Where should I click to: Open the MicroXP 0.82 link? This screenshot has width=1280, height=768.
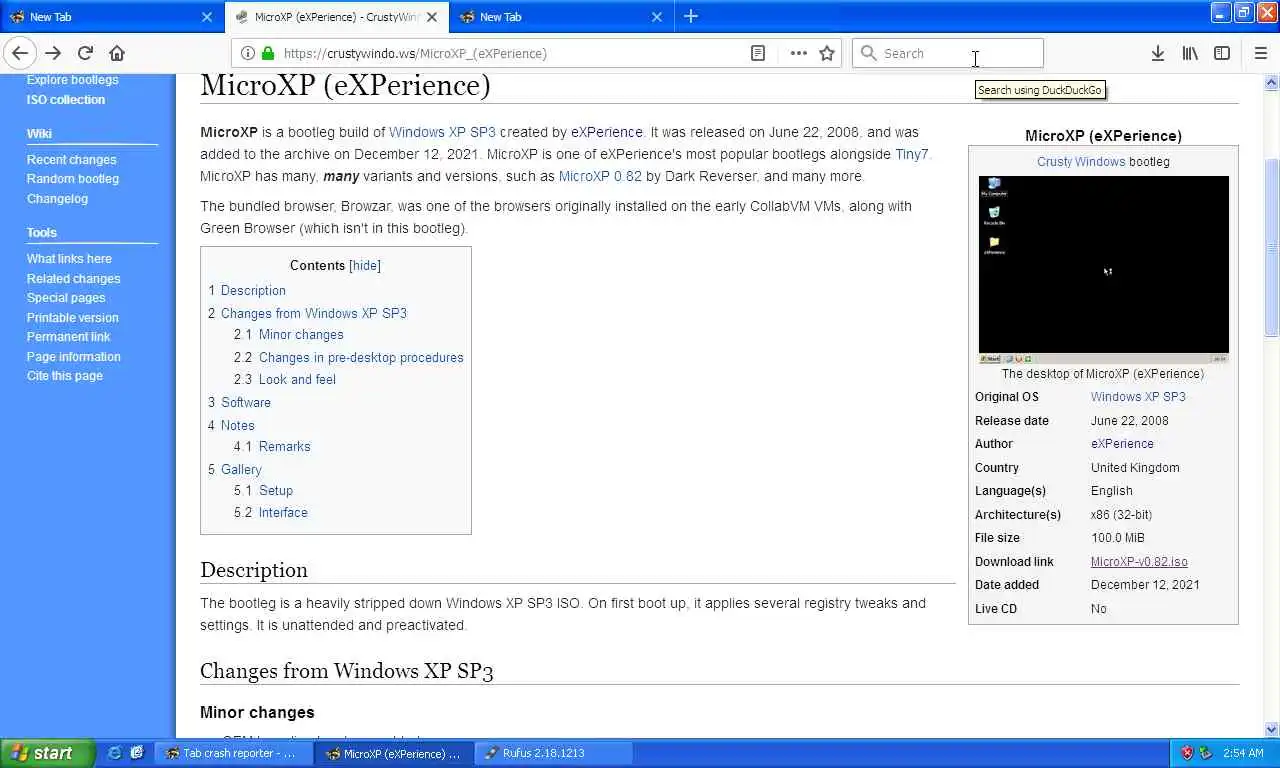click(x=600, y=176)
